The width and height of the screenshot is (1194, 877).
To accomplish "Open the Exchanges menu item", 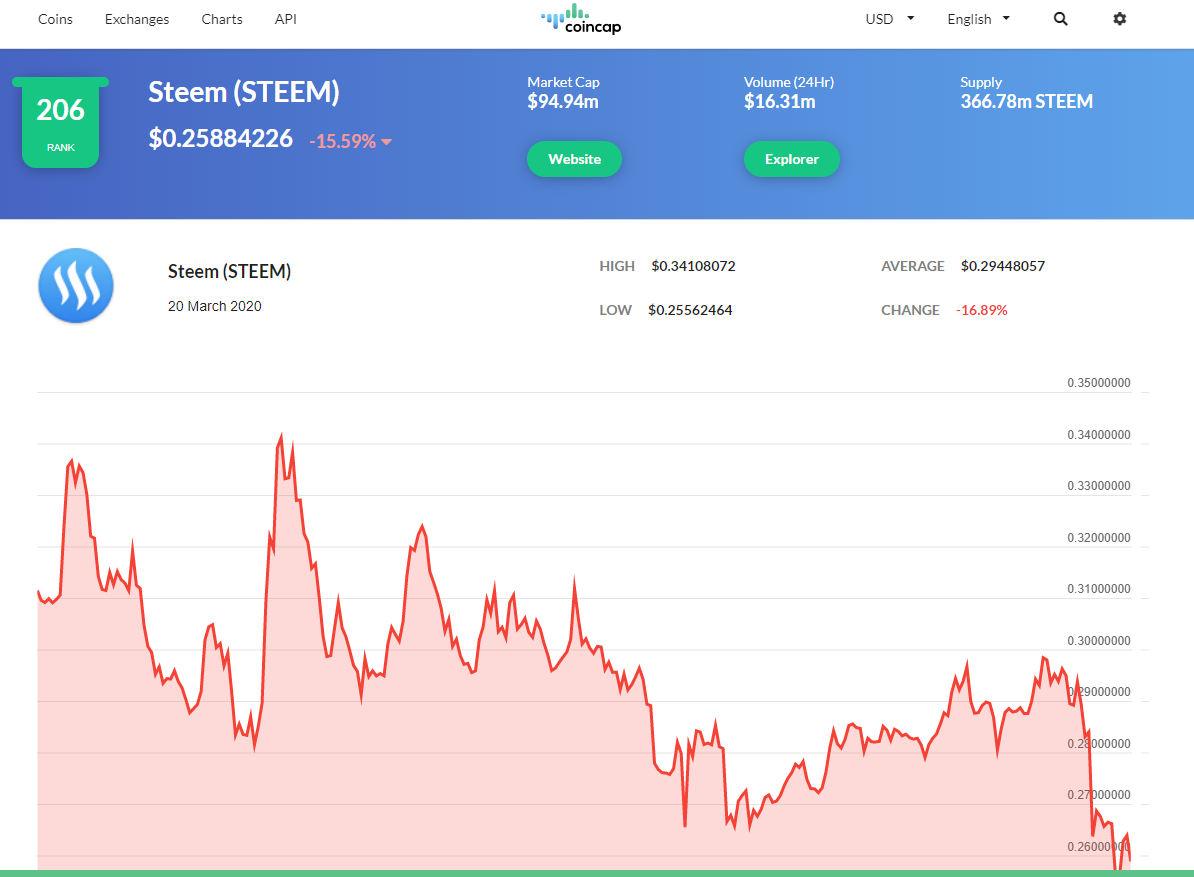I will 137,19.
